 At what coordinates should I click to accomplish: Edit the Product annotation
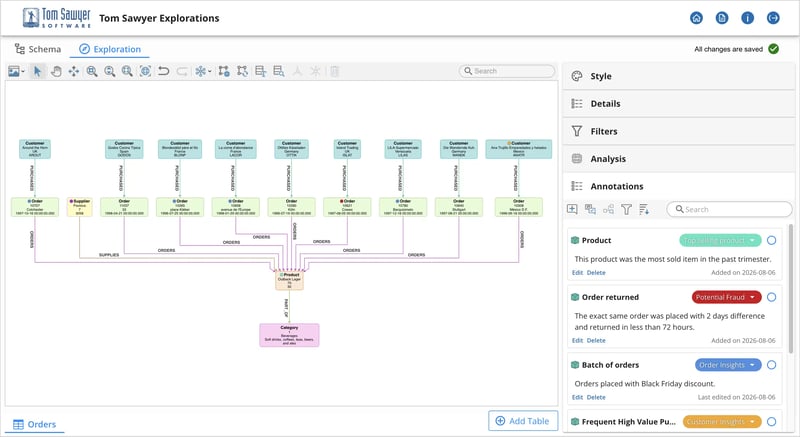[x=577, y=273]
